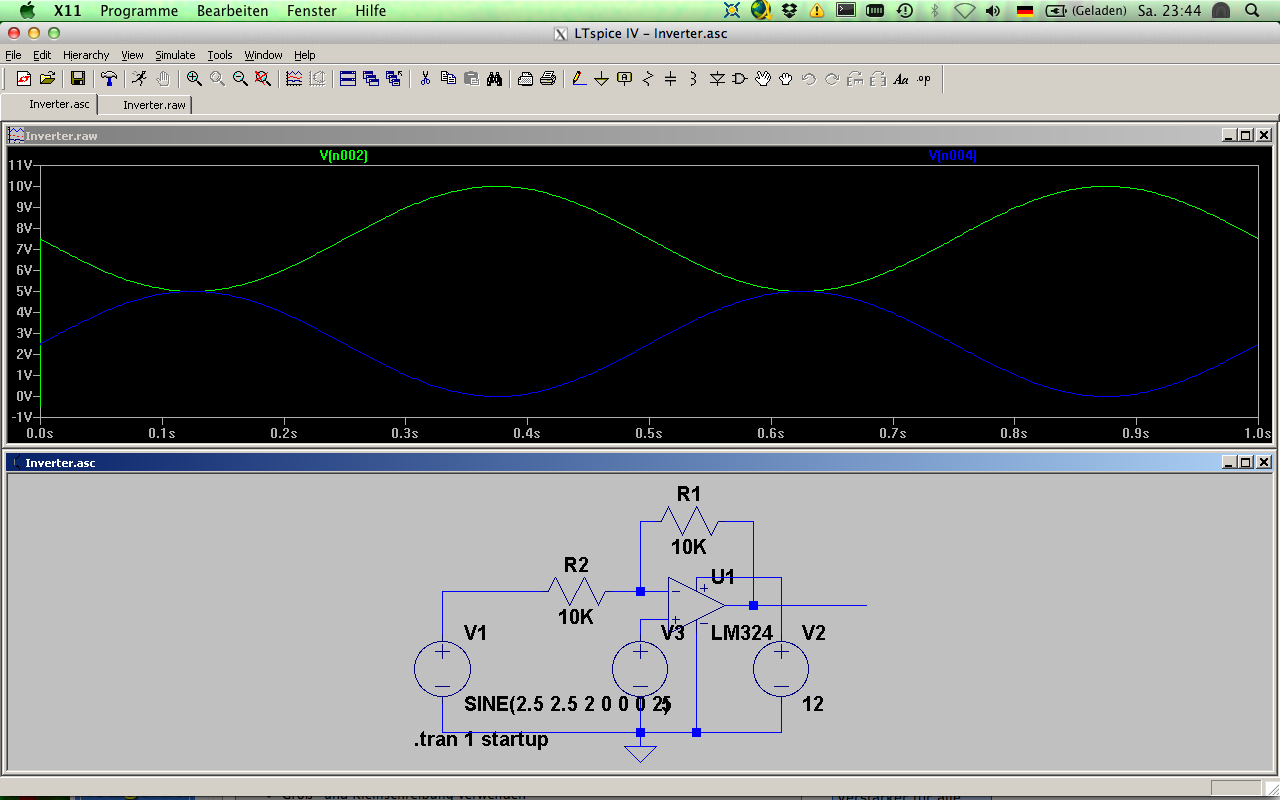The height and width of the screenshot is (800, 1280).
Task: Click the R2 resistor symbol
Action: (x=576, y=591)
